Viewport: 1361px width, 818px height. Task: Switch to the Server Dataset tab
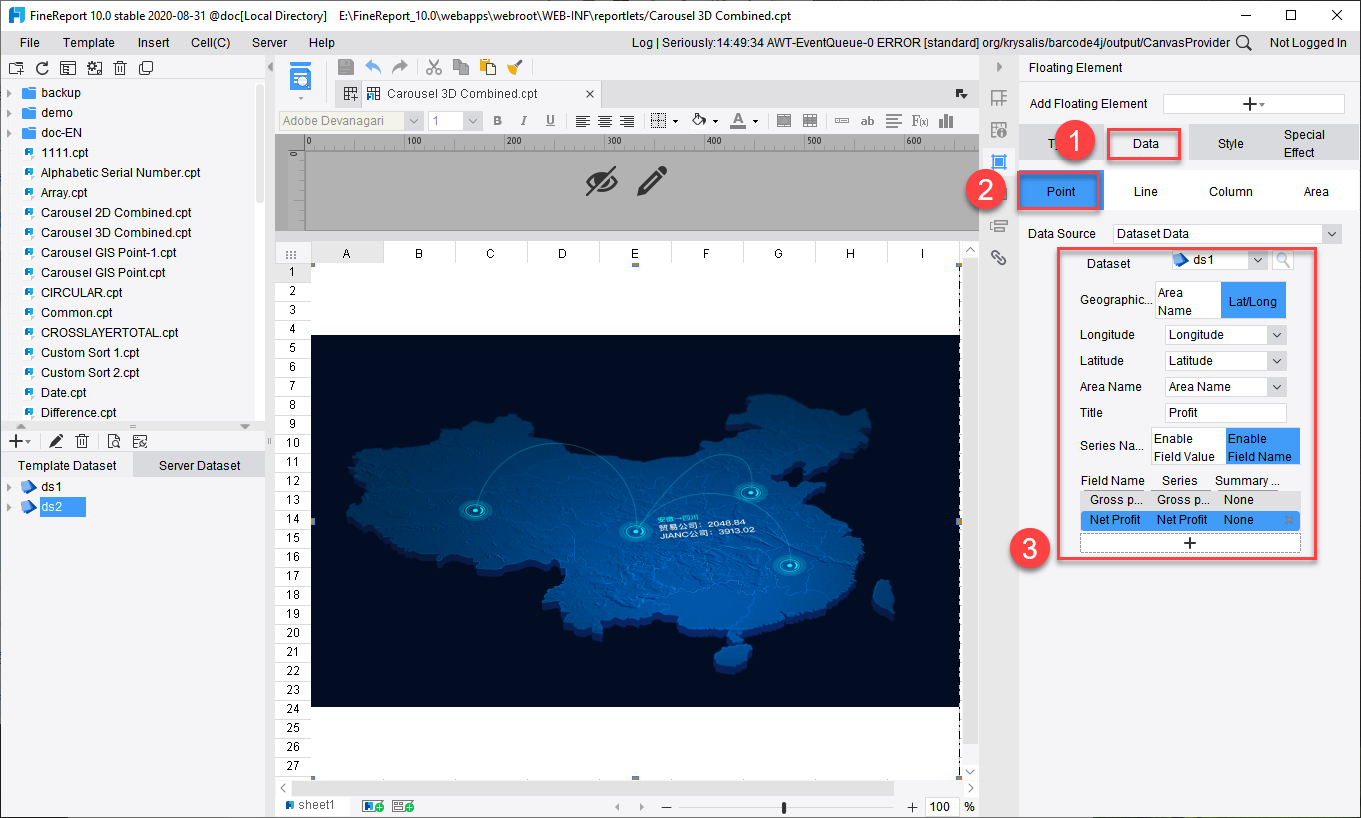point(199,465)
